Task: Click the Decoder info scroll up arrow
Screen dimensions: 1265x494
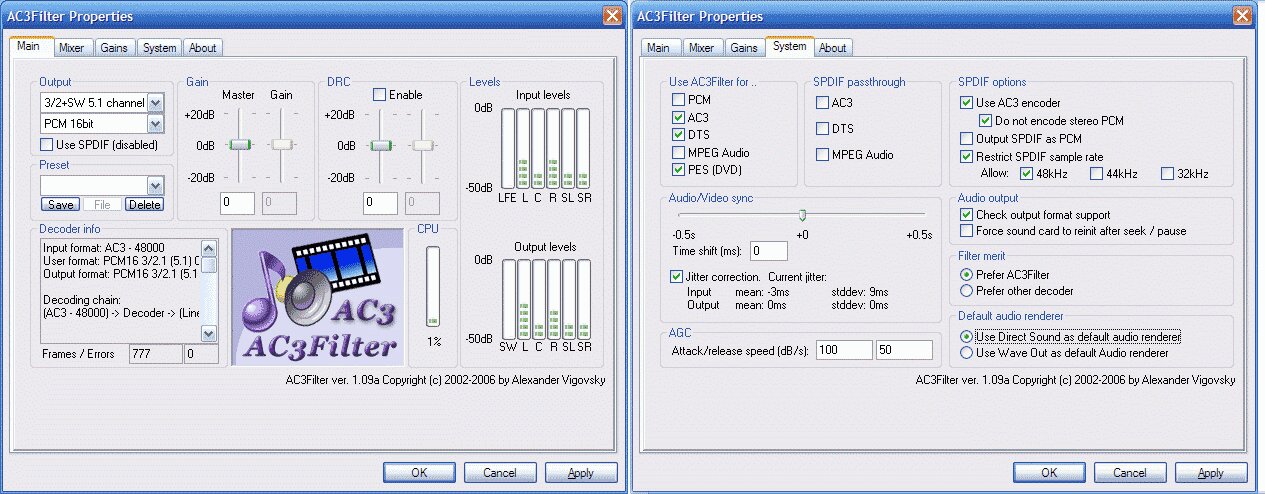Action: 208,247
